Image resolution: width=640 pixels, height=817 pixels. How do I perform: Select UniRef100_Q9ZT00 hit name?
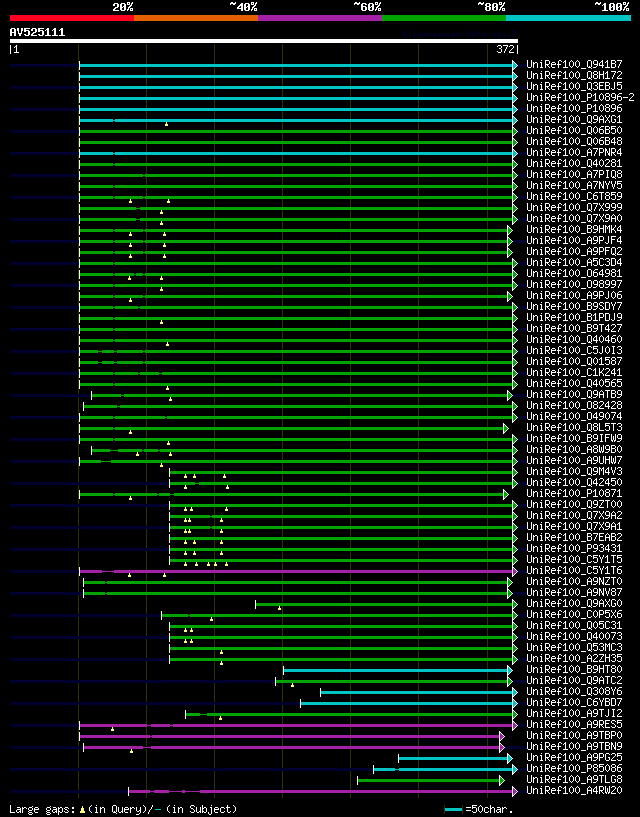574,504
